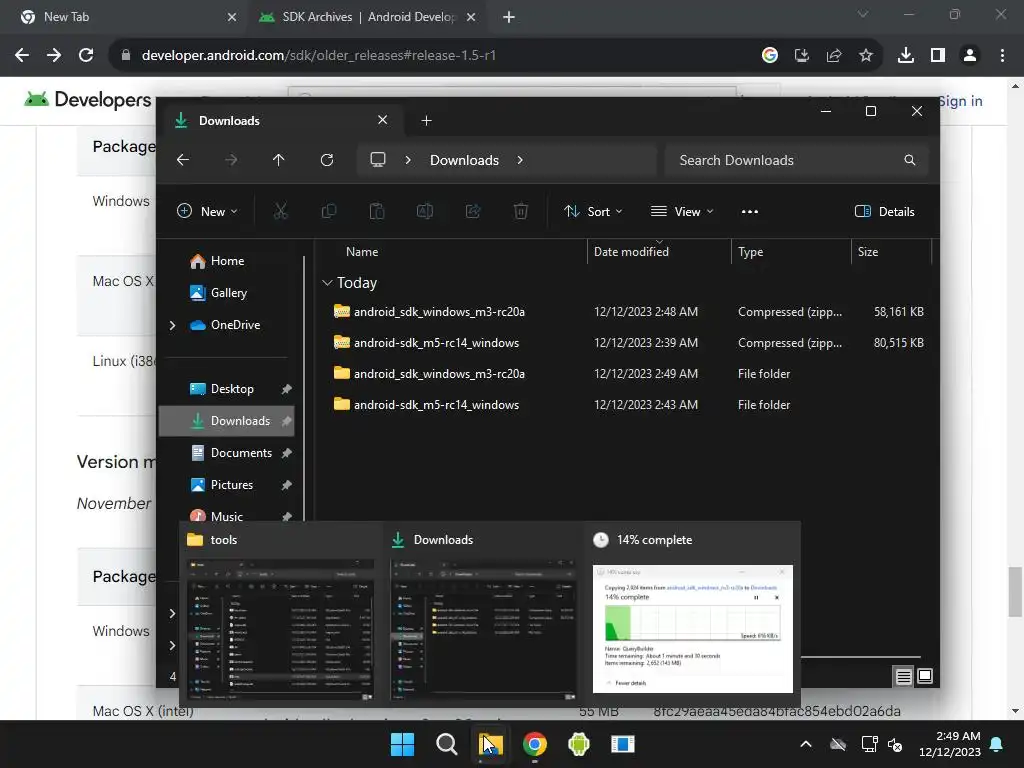Click chevron before Downloads in address bar

pyautogui.click(x=408, y=160)
